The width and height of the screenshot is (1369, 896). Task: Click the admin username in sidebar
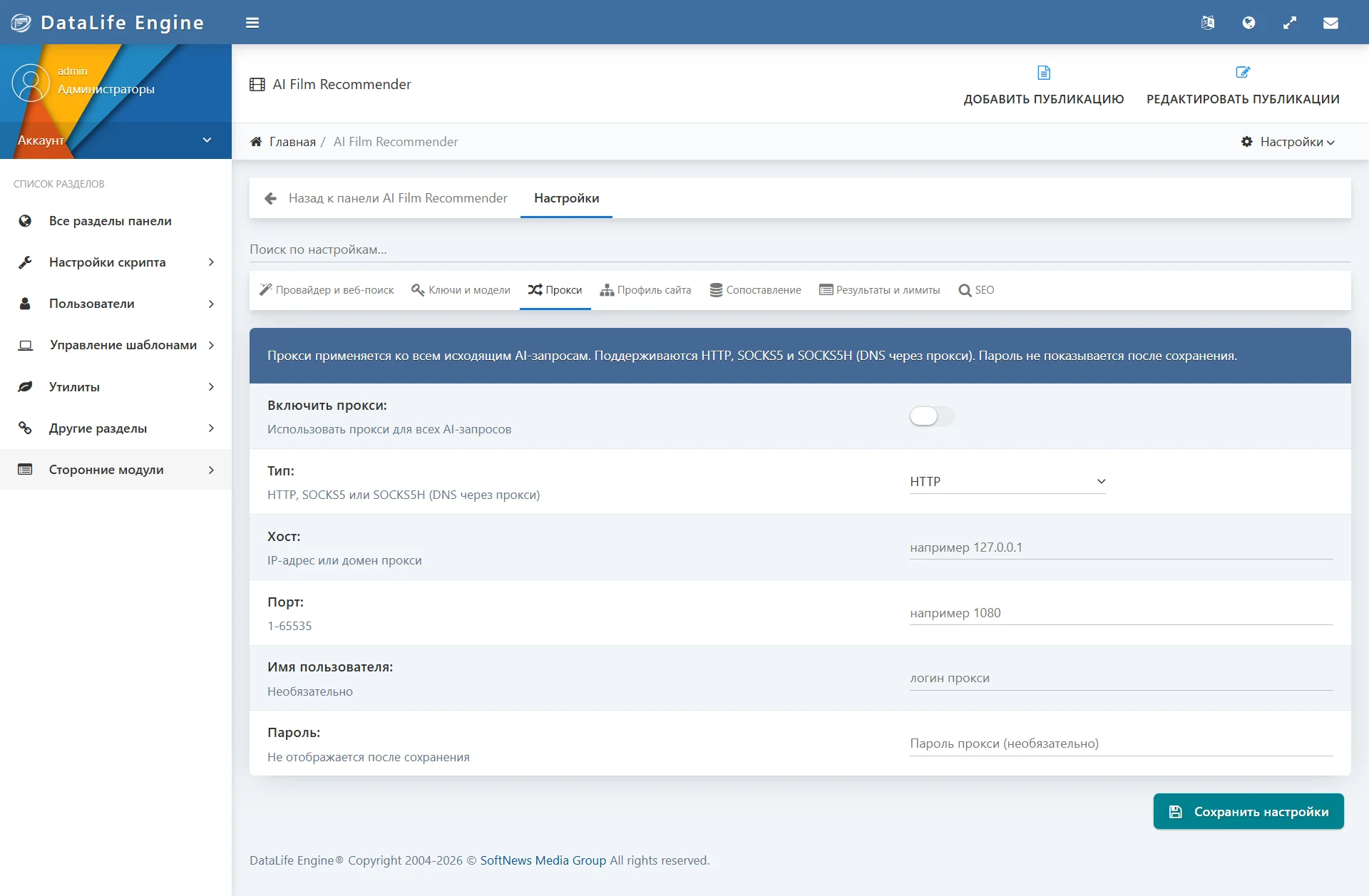[x=73, y=71]
